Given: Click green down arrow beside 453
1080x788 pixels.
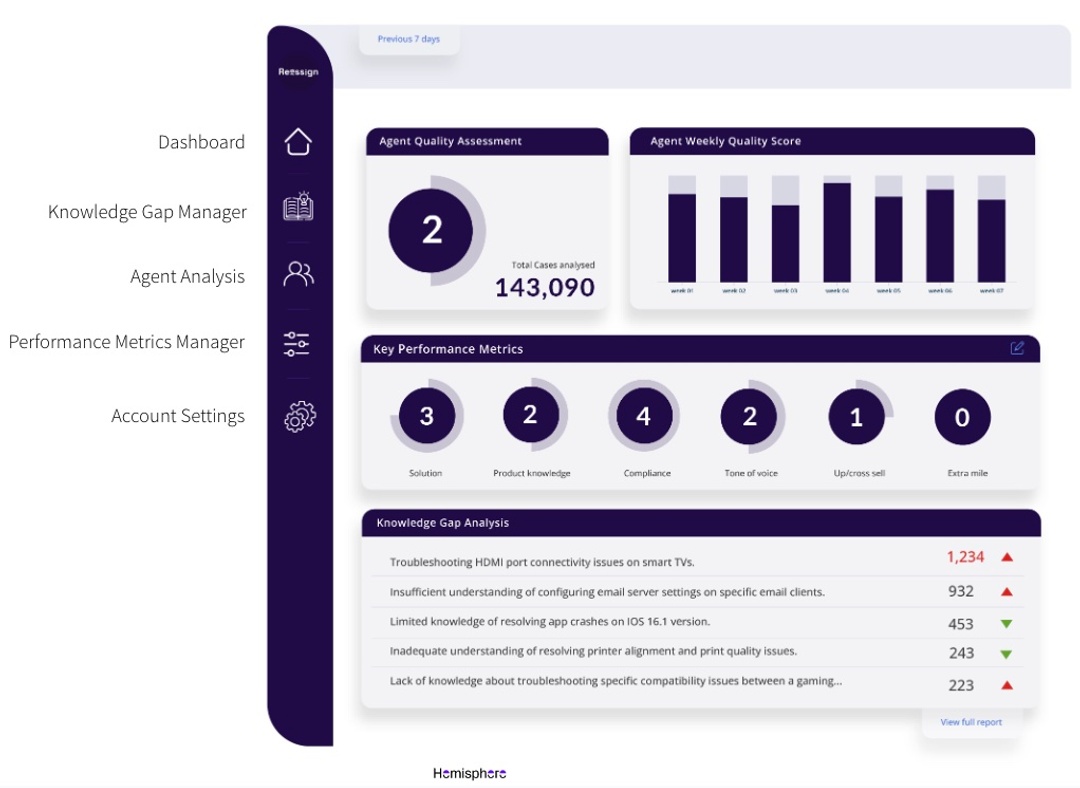Looking at the screenshot, I should pyautogui.click(x=1007, y=624).
